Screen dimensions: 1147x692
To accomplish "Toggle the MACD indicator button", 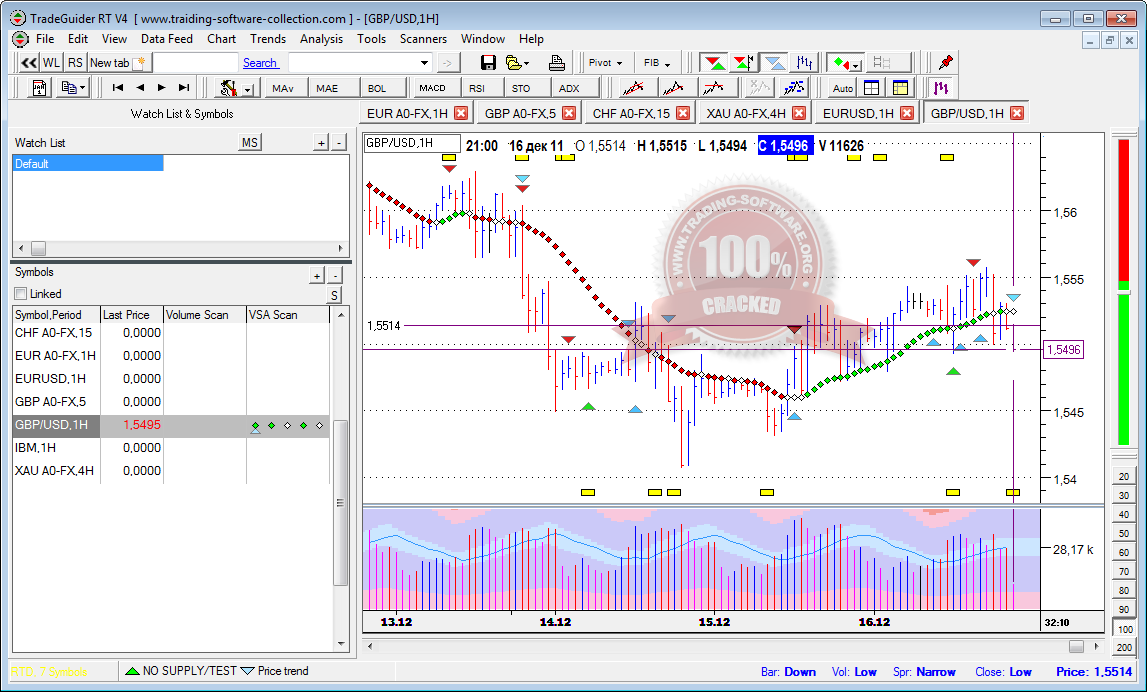I will click(432, 88).
